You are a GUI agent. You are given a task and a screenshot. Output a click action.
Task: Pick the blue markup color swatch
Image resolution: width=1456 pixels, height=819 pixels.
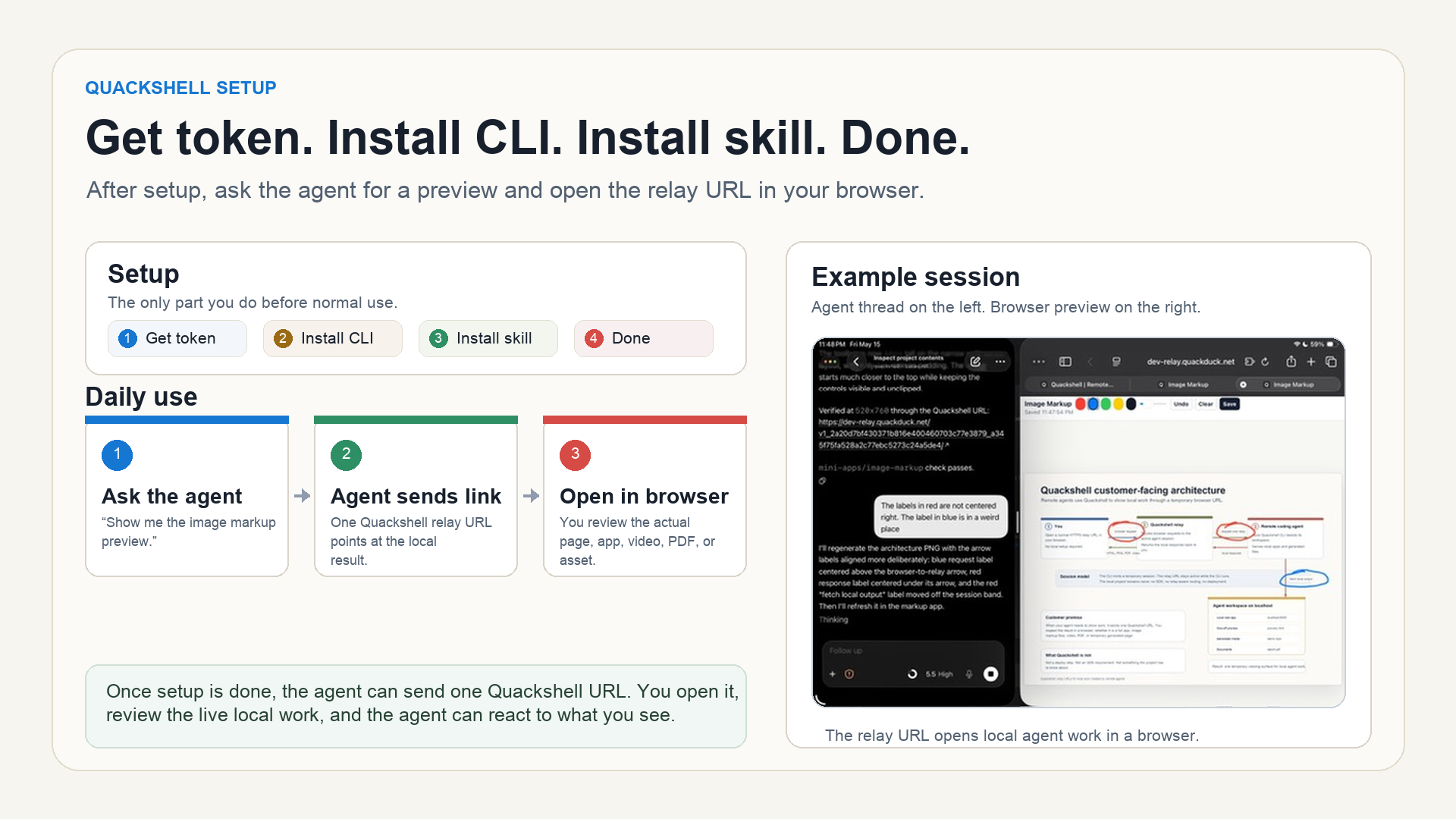tap(1094, 404)
